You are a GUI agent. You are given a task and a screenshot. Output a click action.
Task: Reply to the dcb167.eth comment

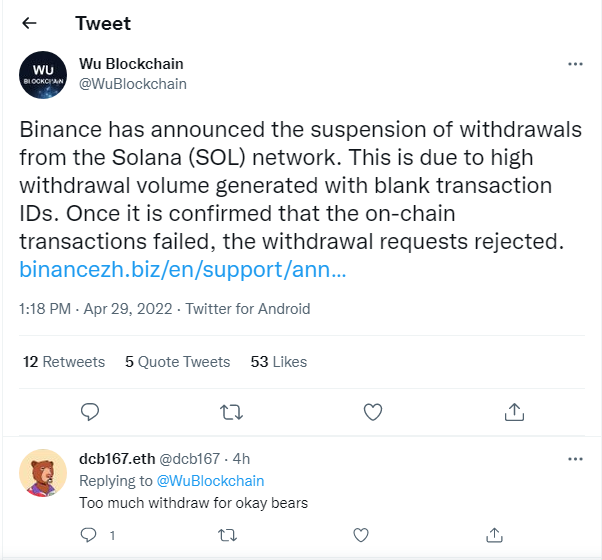89,535
